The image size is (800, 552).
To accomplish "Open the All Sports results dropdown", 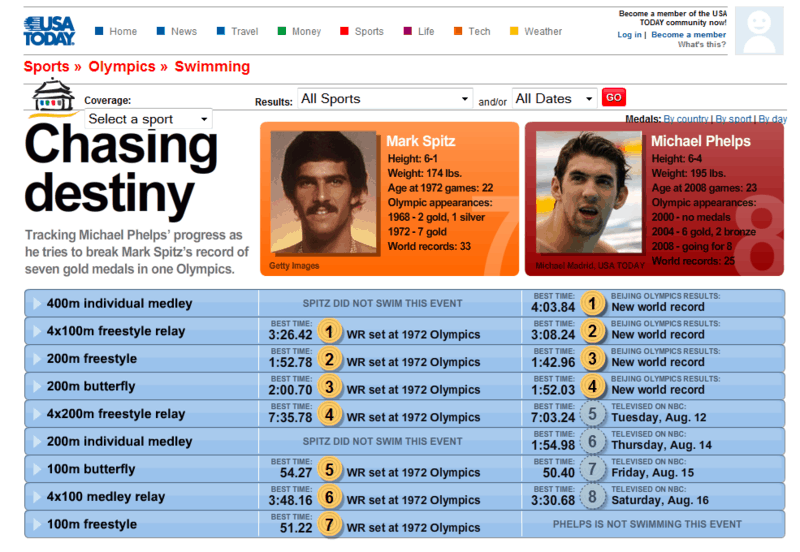I will (385, 98).
